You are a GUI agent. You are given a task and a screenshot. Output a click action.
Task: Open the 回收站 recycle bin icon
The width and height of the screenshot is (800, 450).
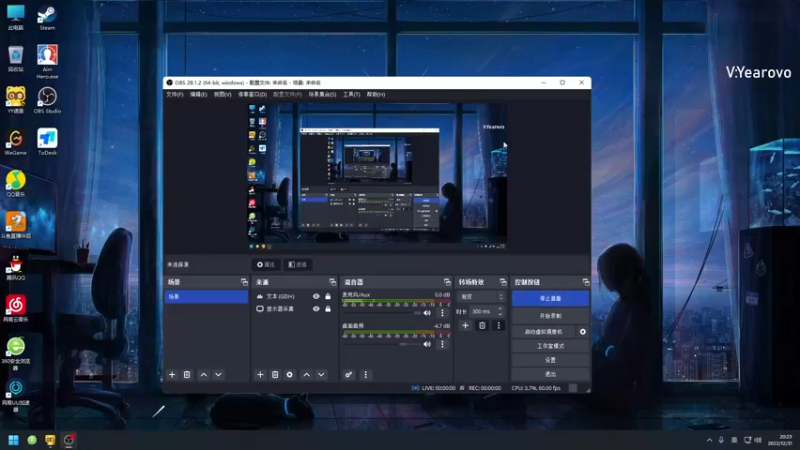pyautogui.click(x=15, y=59)
